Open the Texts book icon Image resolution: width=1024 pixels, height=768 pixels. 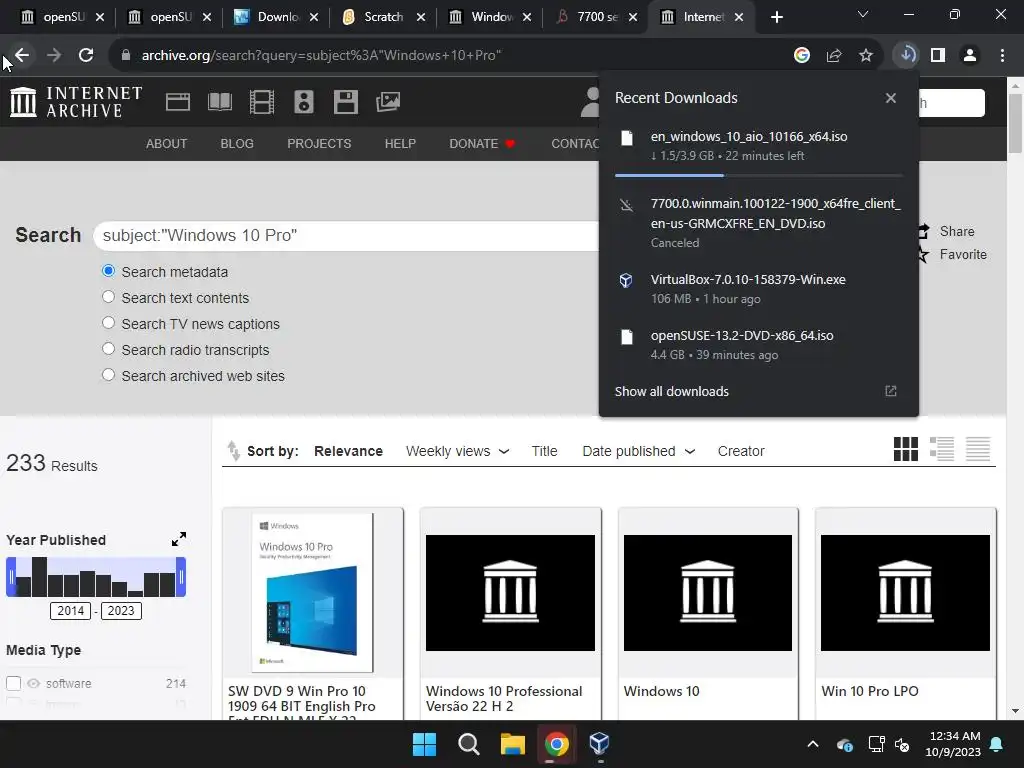(219, 102)
